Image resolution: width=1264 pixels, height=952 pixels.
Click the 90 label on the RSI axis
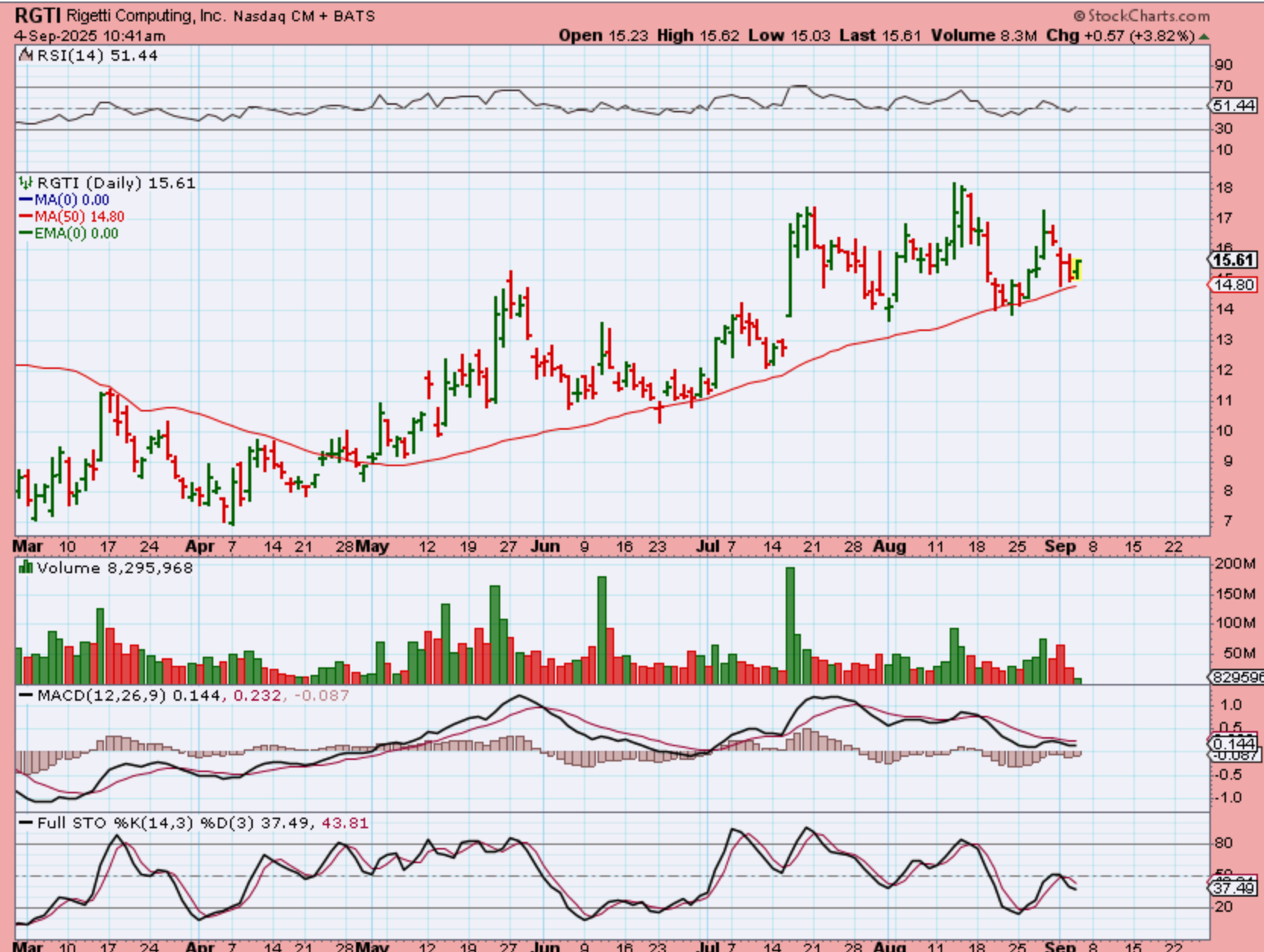coord(1223,65)
